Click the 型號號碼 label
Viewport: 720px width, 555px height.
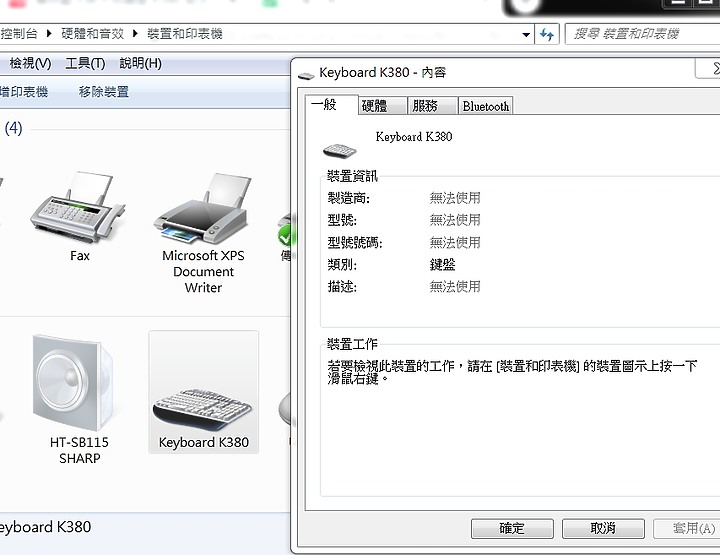pos(355,242)
